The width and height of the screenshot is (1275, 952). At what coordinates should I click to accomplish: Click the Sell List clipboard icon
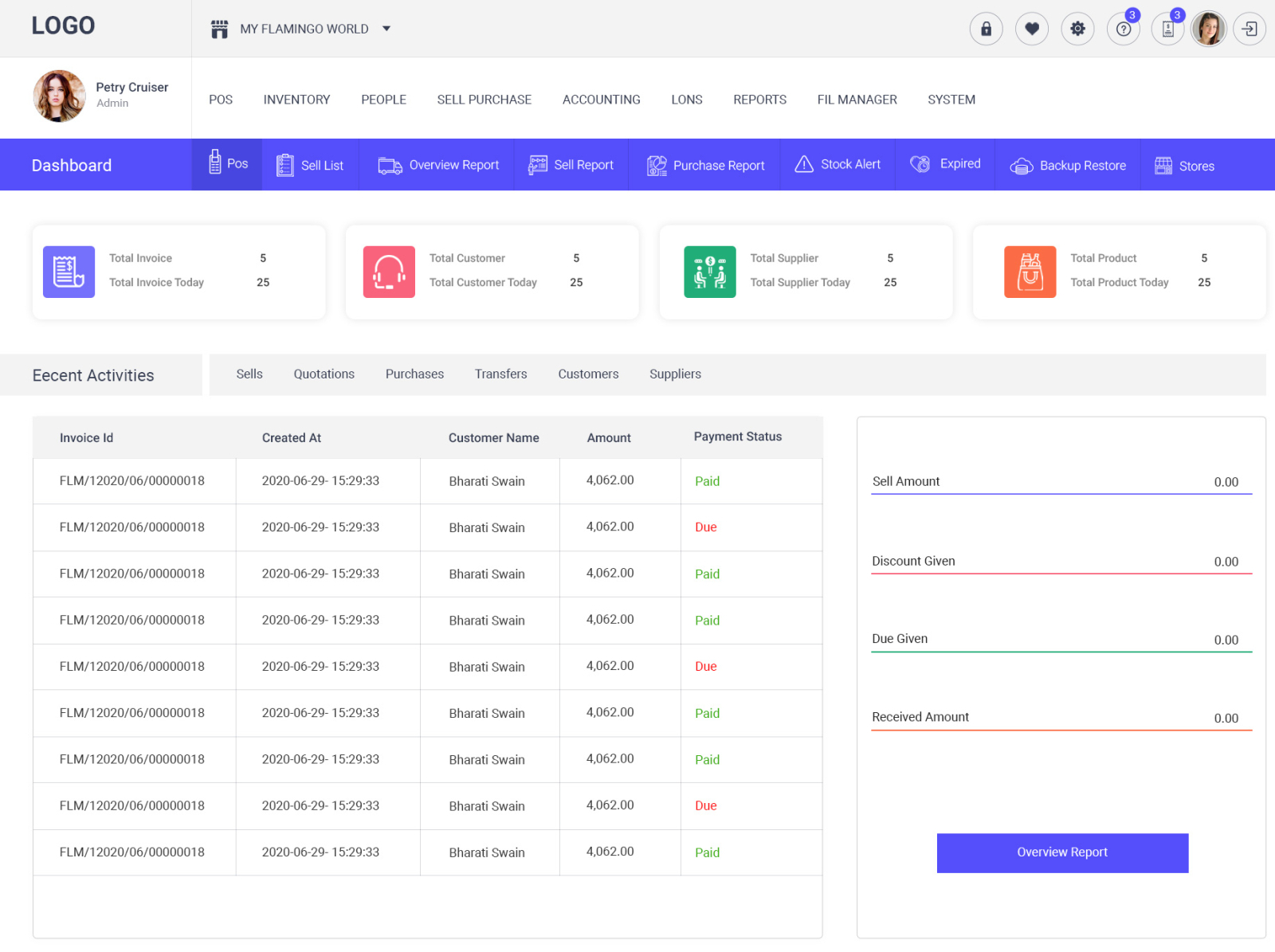tap(284, 165)
